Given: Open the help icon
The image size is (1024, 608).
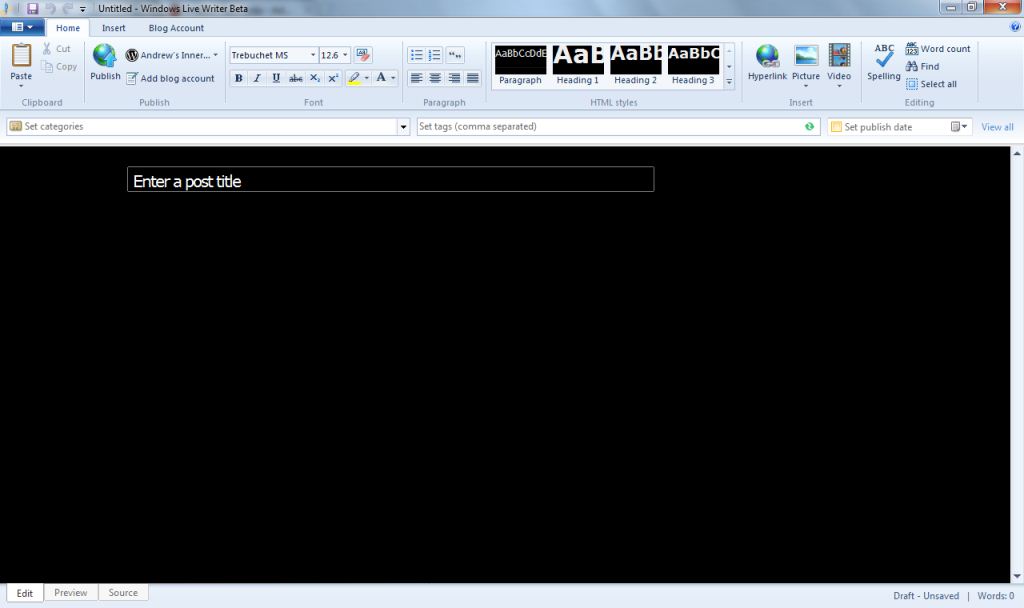Looking at the screenshot, I should pos(1015,27).
